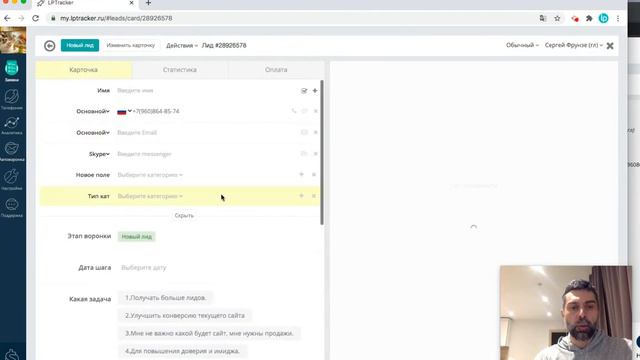Screen dimensions: 640x360
Task: Click the account avatar image at sidebar top
Action: [x=13, y=40]
